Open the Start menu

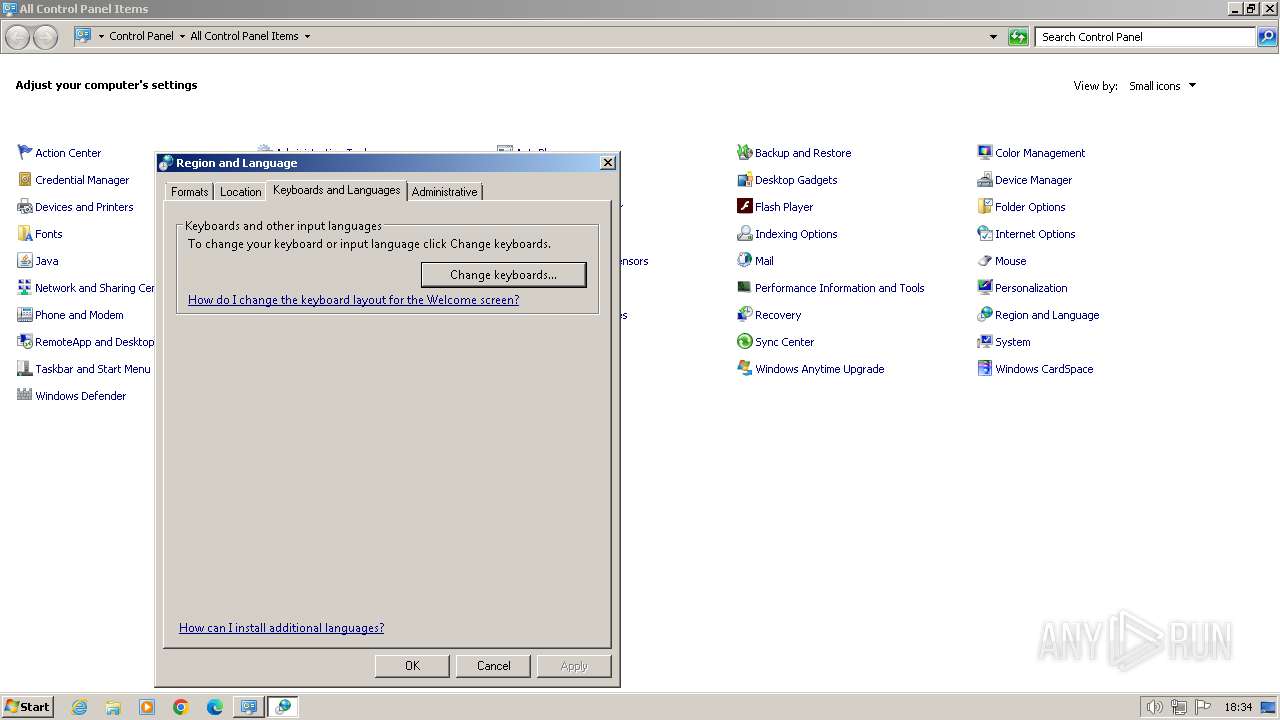tap(27, 706)
